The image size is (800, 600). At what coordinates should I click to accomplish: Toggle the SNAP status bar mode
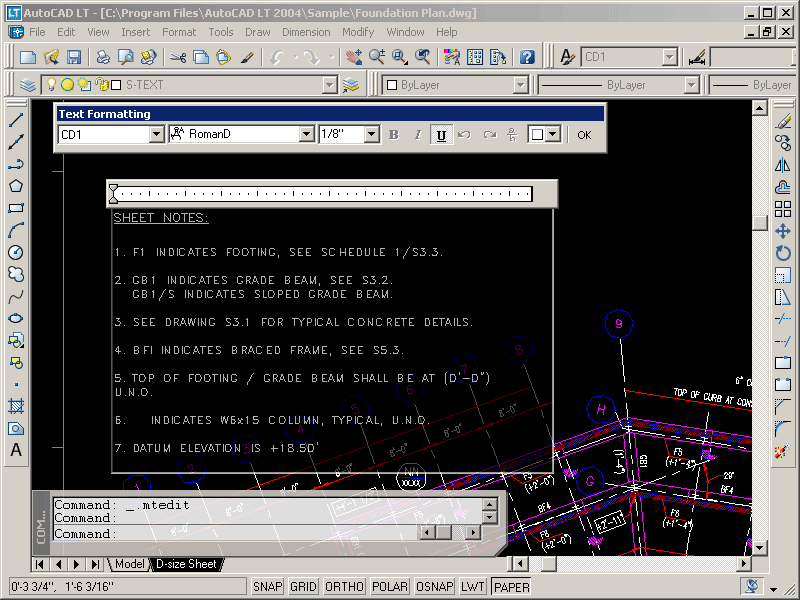[267, 587]
